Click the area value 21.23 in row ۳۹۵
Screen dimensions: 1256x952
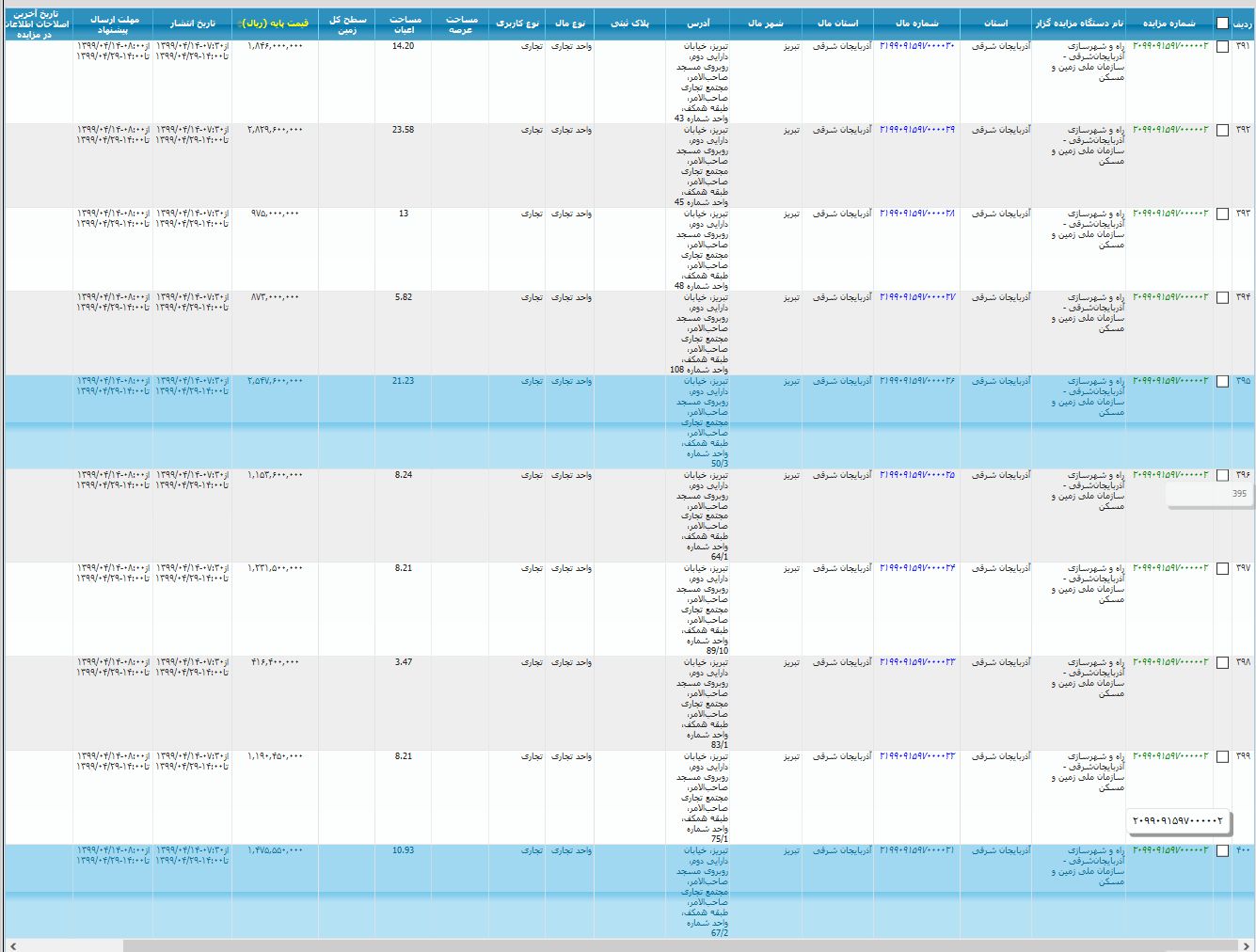(403, 381)
